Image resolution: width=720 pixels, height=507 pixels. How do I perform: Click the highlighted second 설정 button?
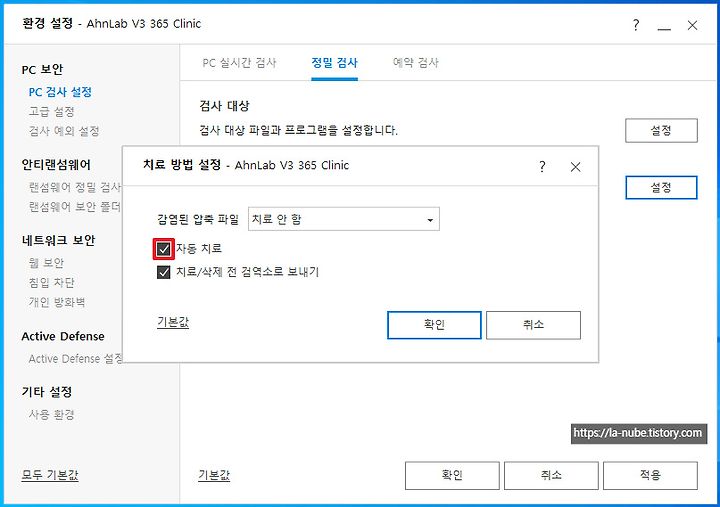(661, 187)
